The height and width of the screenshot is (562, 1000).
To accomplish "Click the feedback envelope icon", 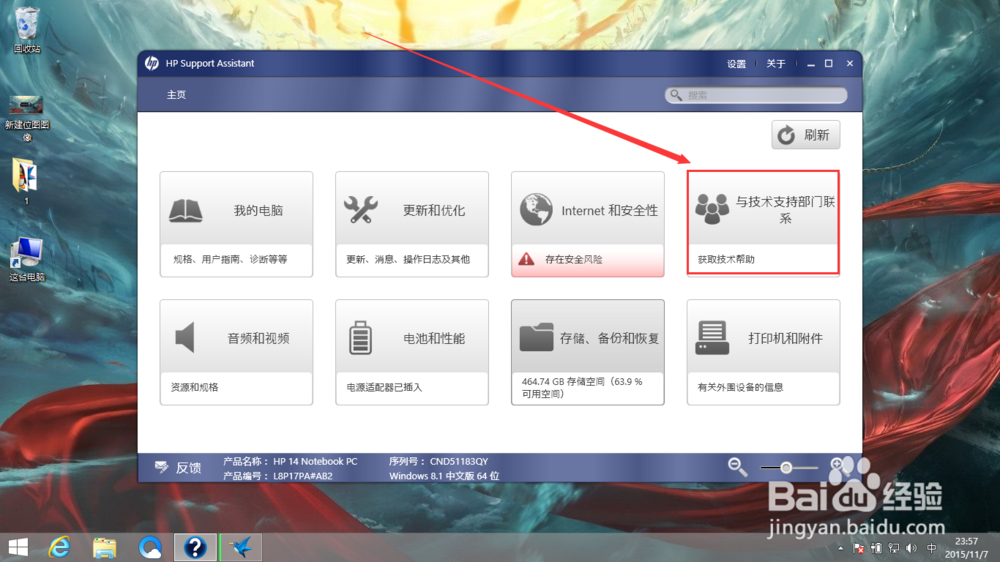I will 161,468.
